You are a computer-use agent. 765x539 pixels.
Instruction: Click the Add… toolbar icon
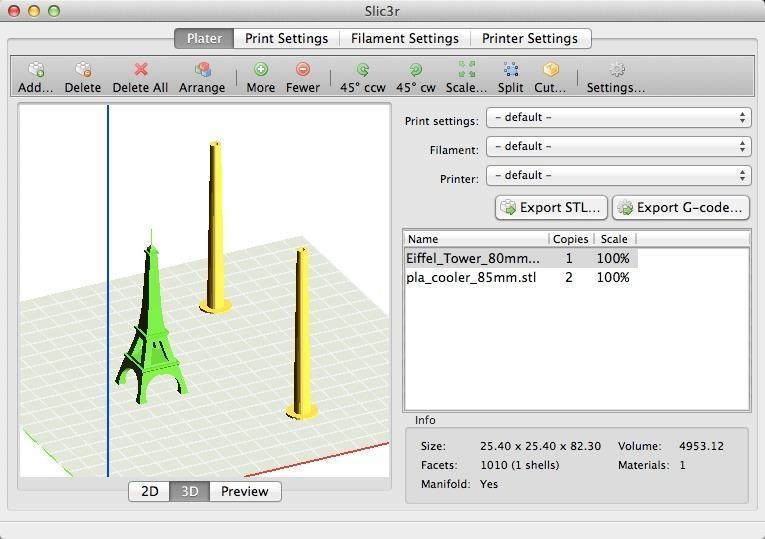[36, 70]
